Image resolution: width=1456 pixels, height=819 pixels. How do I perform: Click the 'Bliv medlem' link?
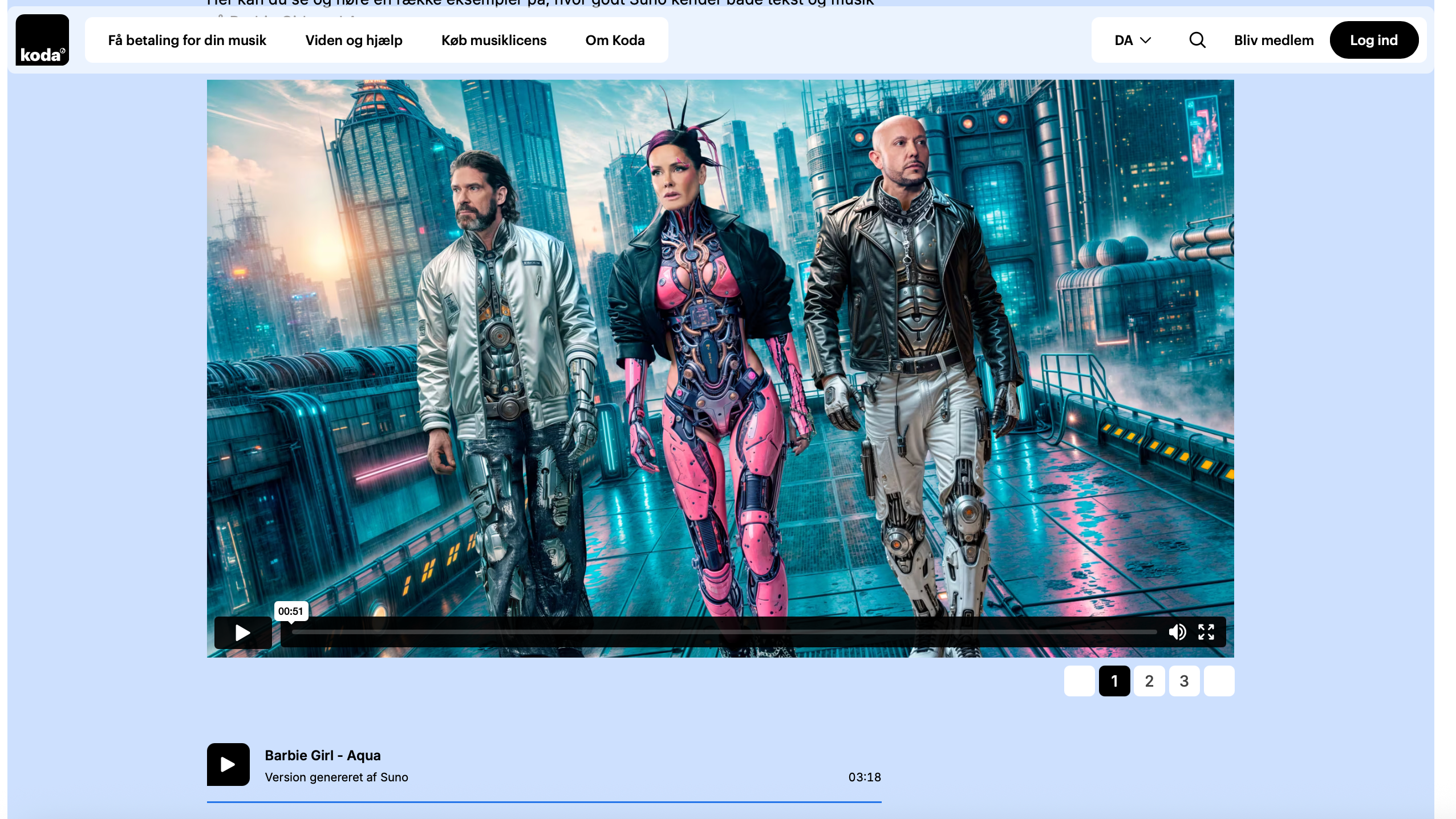tap(1274, 40)
